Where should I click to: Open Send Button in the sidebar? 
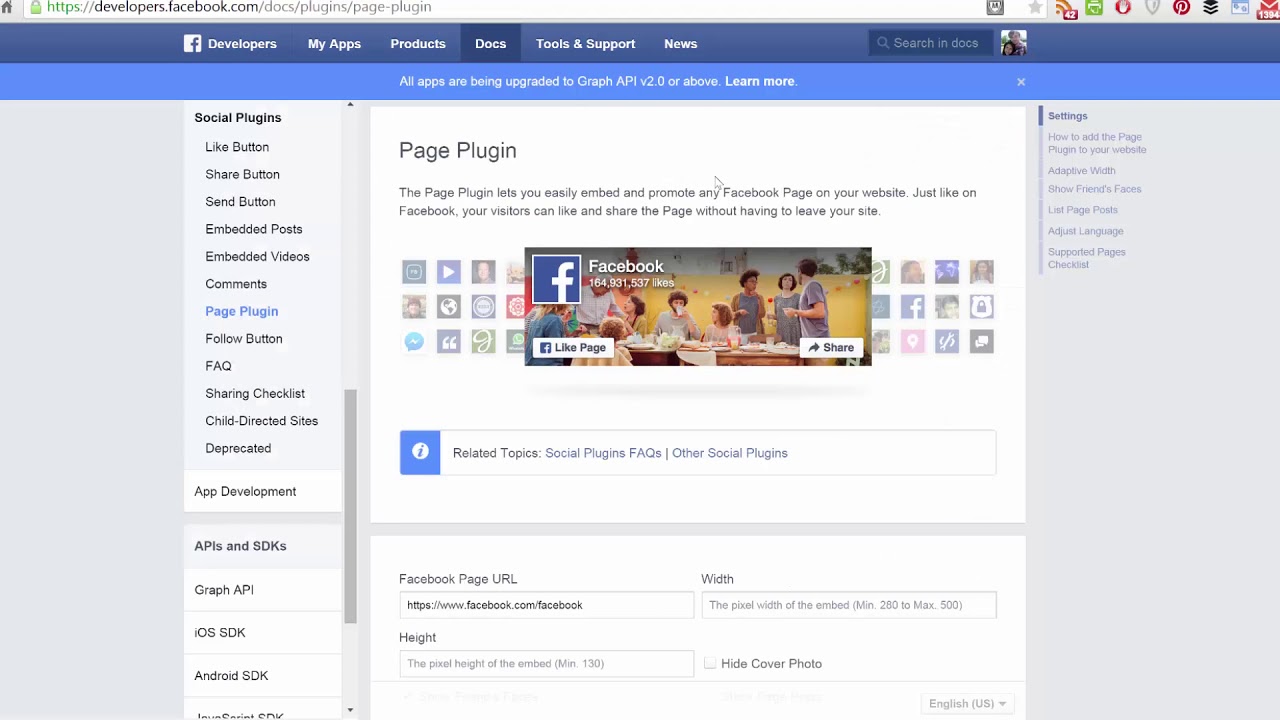tap(240, 202)
